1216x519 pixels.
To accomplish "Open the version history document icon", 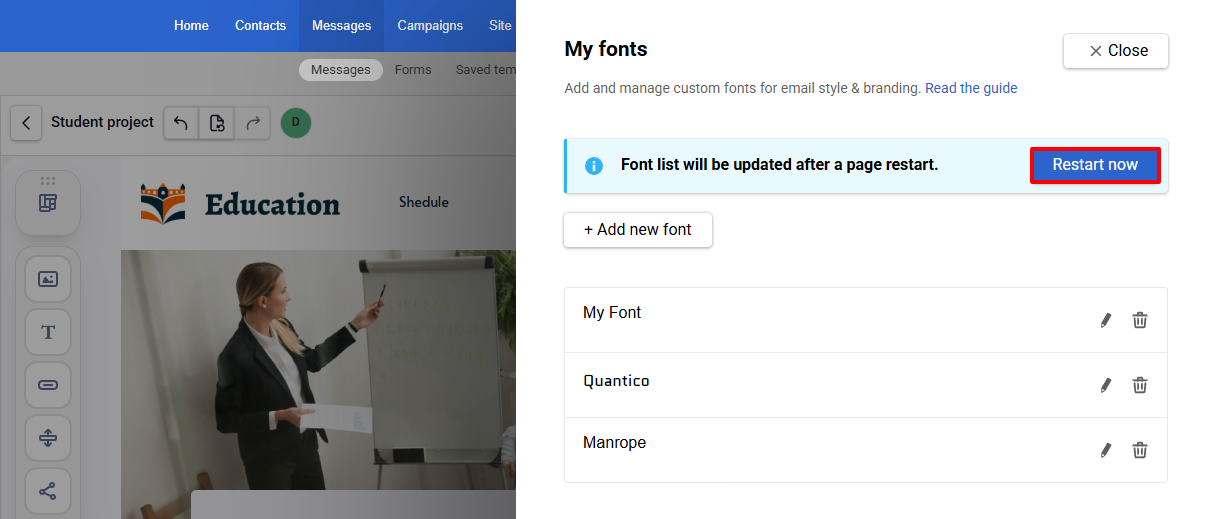I will pyautogui.click(x=216, y=123).
